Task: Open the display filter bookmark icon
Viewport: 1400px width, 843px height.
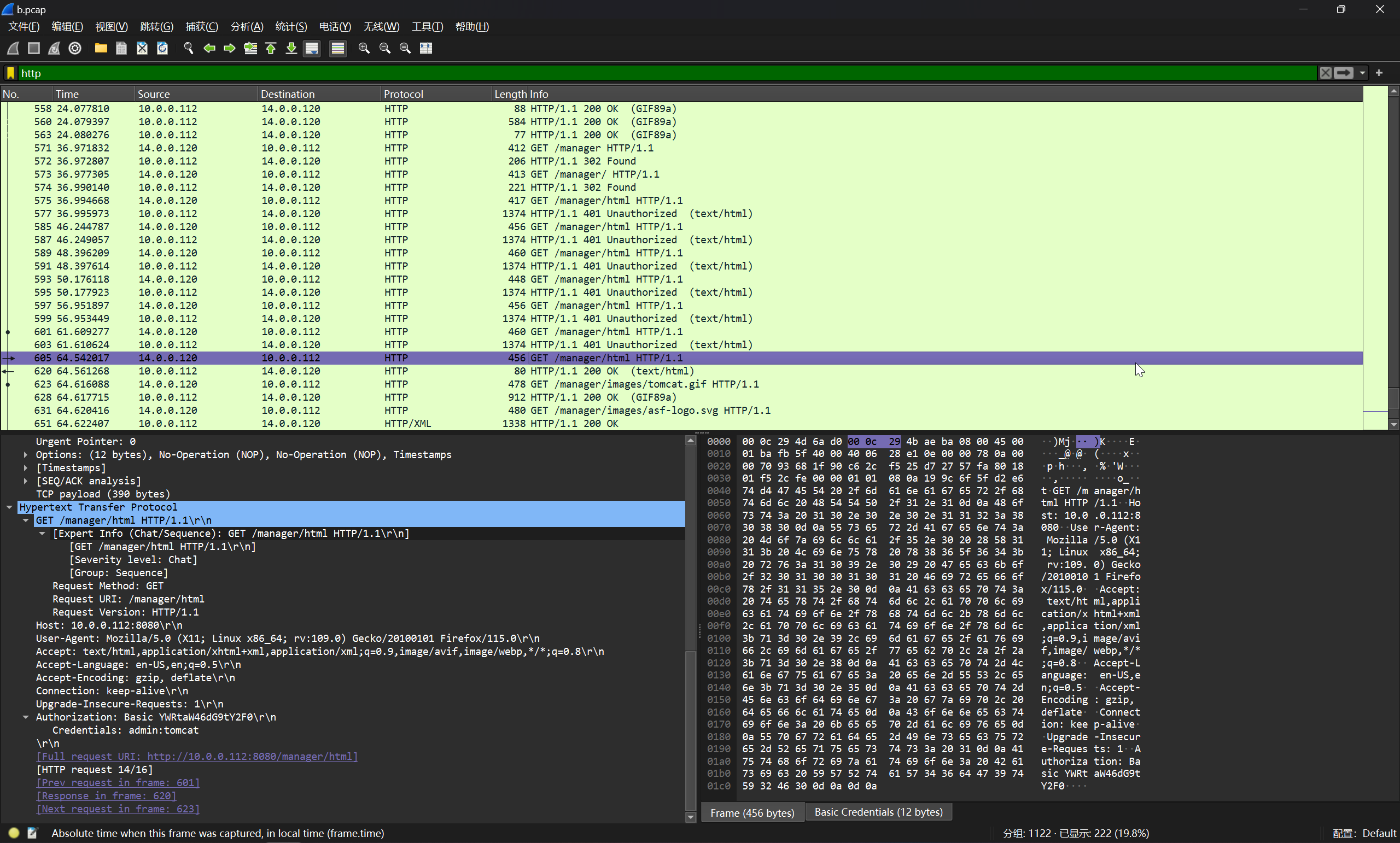Action: [10, 73]
